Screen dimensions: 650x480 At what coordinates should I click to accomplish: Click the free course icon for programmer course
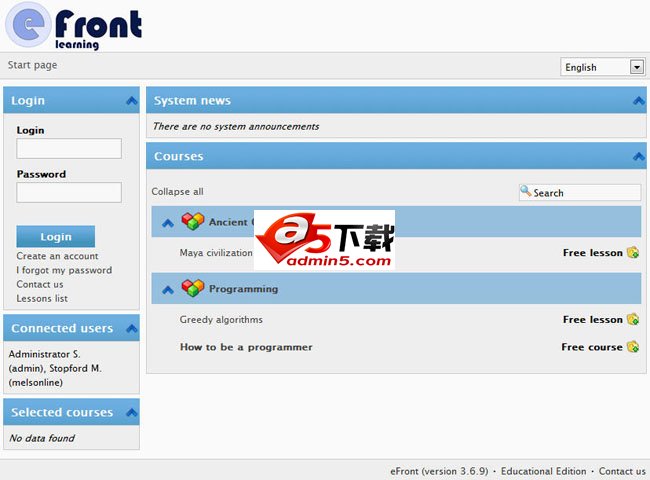click(x=633, y=347)
